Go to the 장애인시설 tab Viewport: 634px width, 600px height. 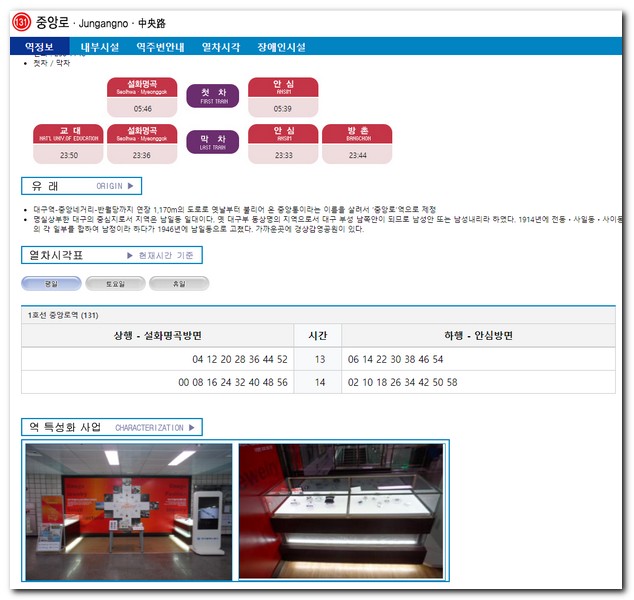point(281,47)
